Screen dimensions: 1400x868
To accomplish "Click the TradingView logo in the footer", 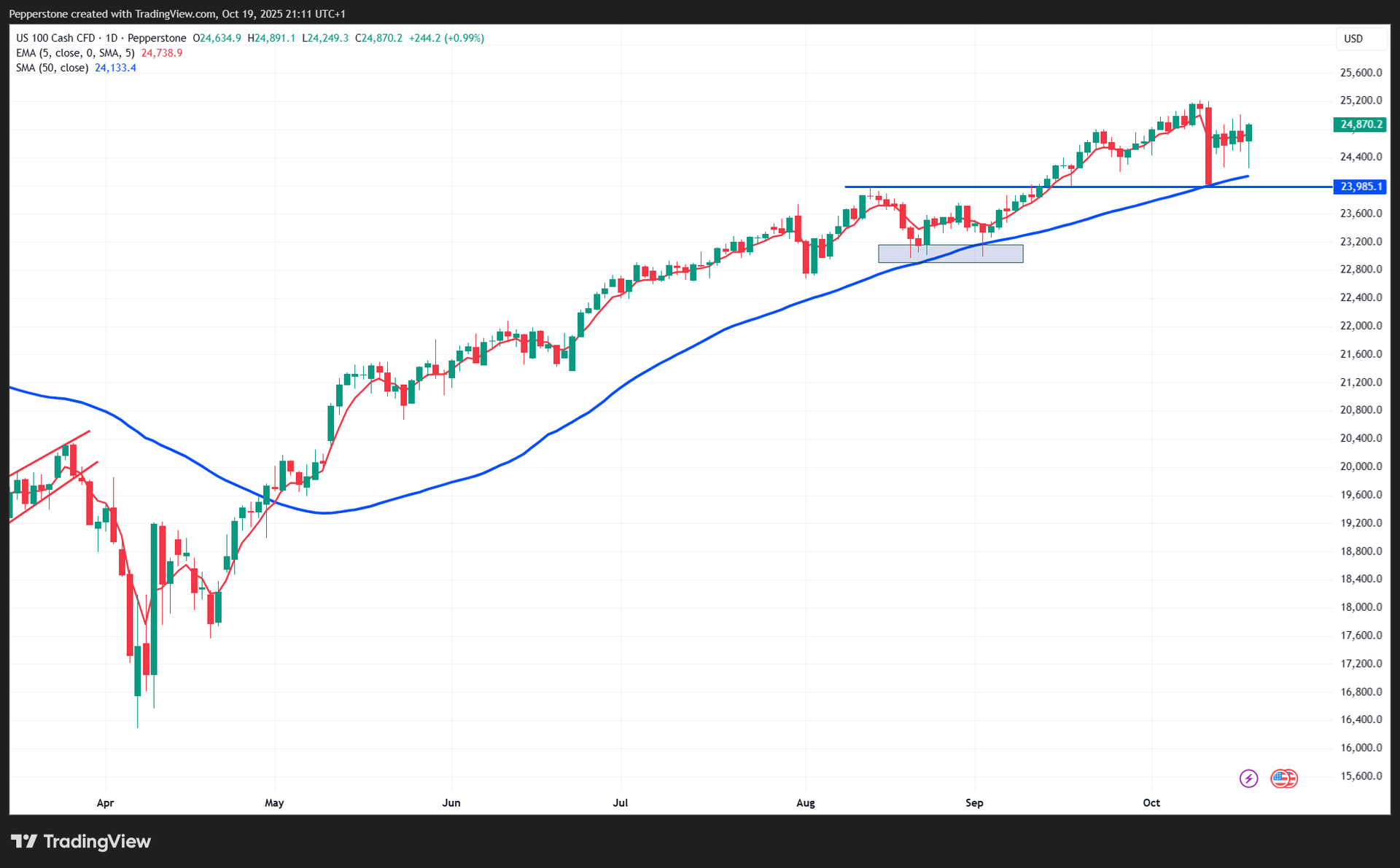I will click(x=80, y=841).
